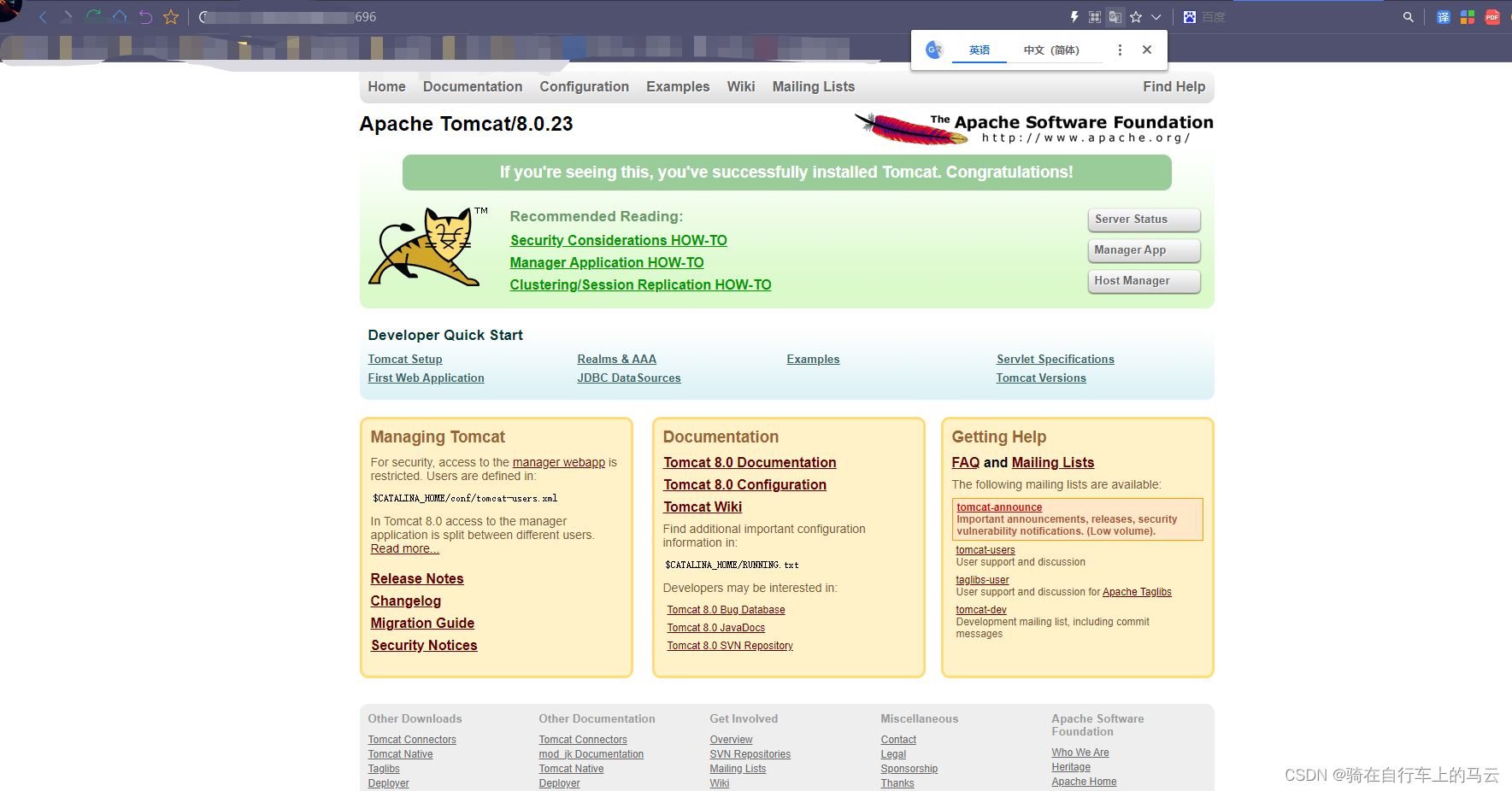Open the Wiki navigation item
The image size is (1512, 791).
pos(741,86)
